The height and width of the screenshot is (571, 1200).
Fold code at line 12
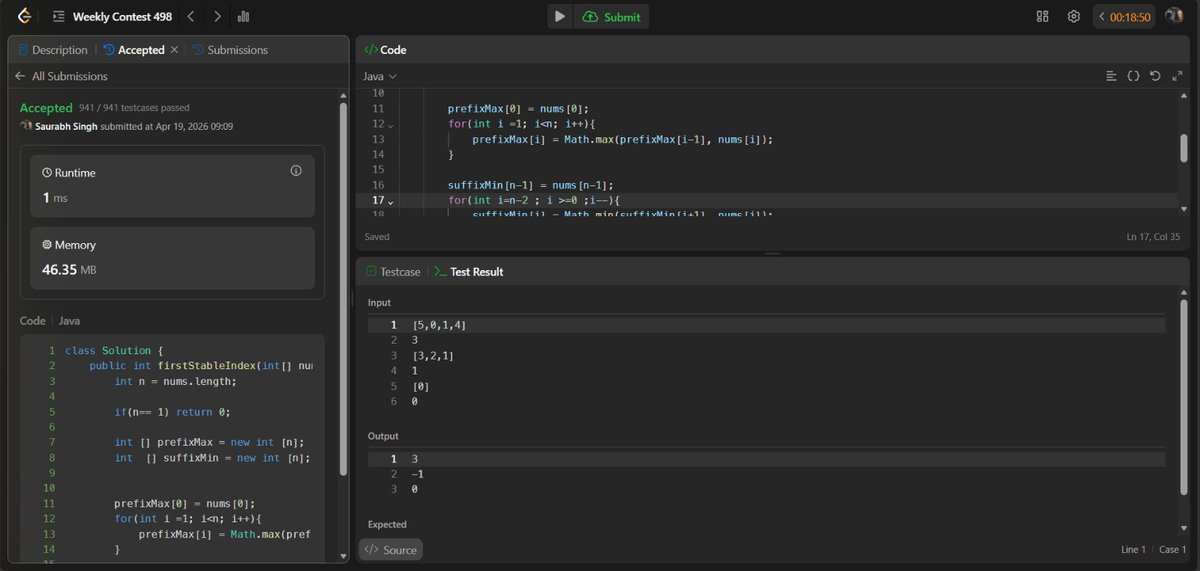coord(390,125)
